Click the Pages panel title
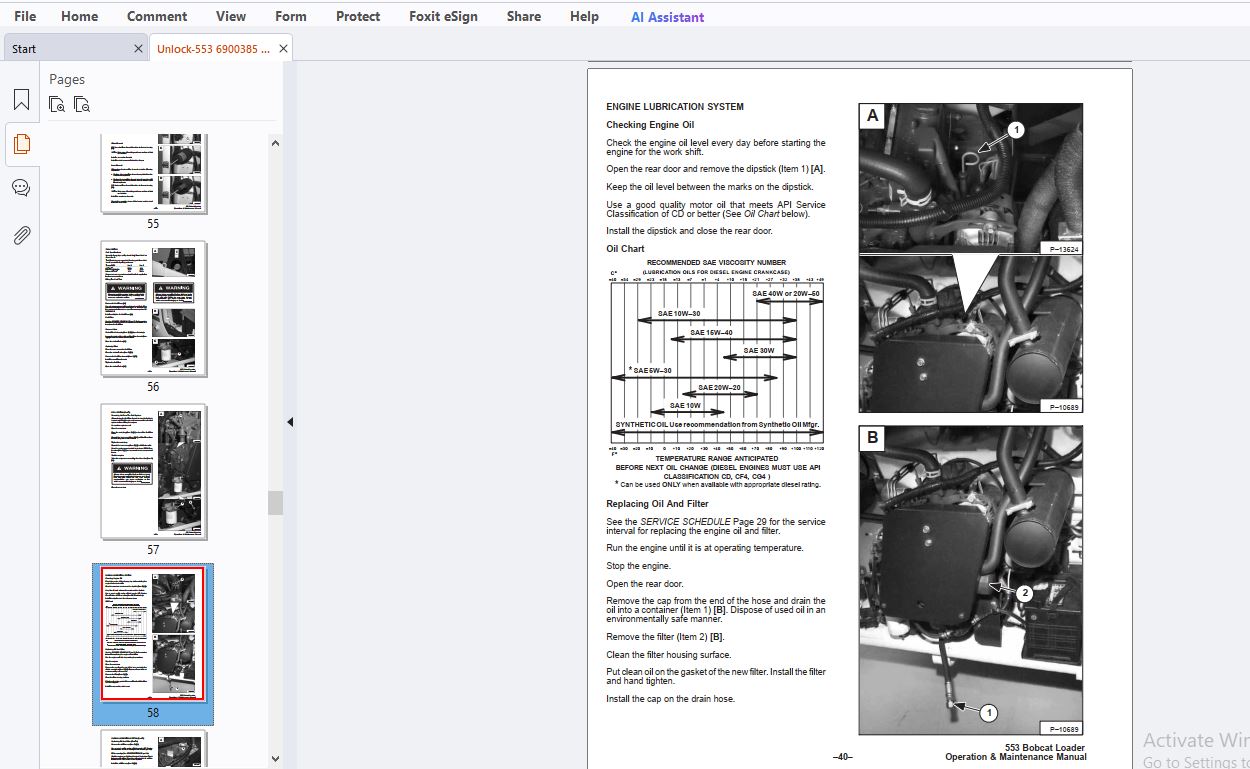1250x769 pixels. 67,79
